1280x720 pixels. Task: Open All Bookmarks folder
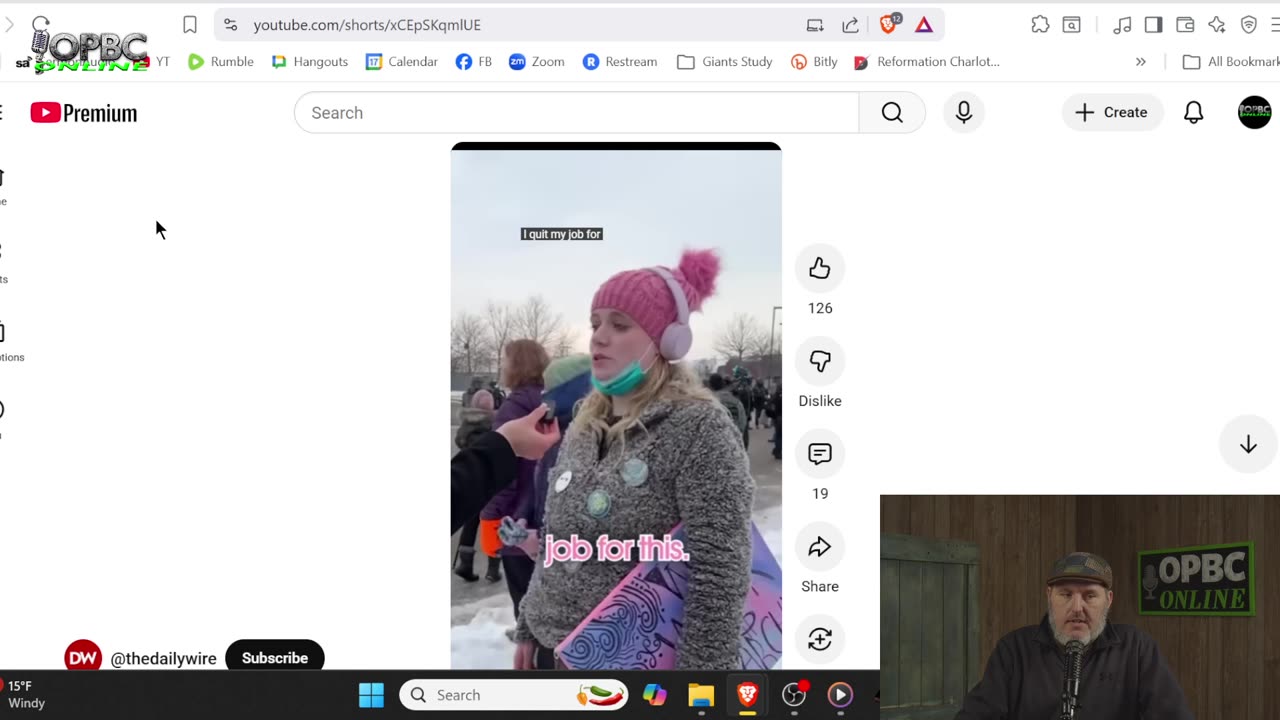[x=1231, y=62]
